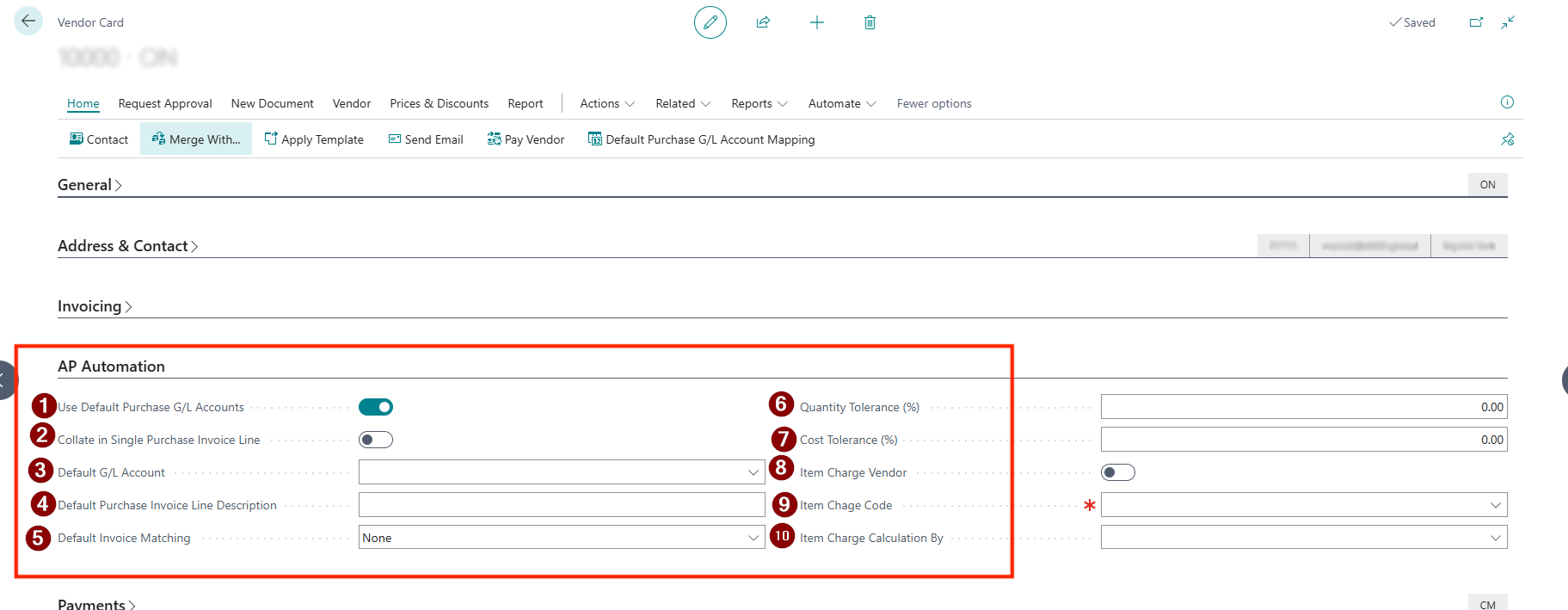Image resolution: width=1568 pixels, height=610 pixels.
Task: Click the trash delete icon
Action: click(x=870, y=22)
